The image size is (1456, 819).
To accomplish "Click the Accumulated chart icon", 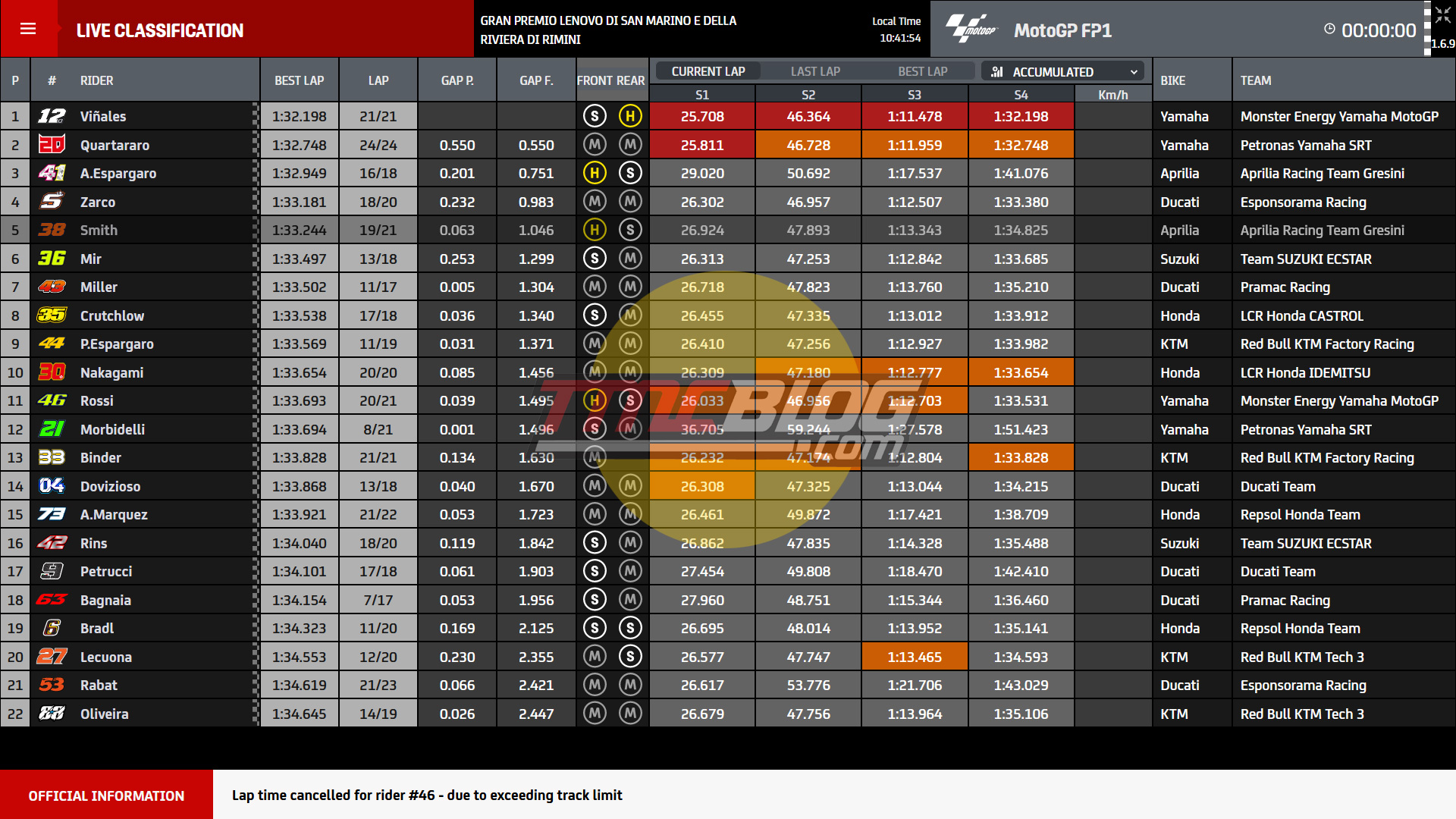I will point(997,72).
